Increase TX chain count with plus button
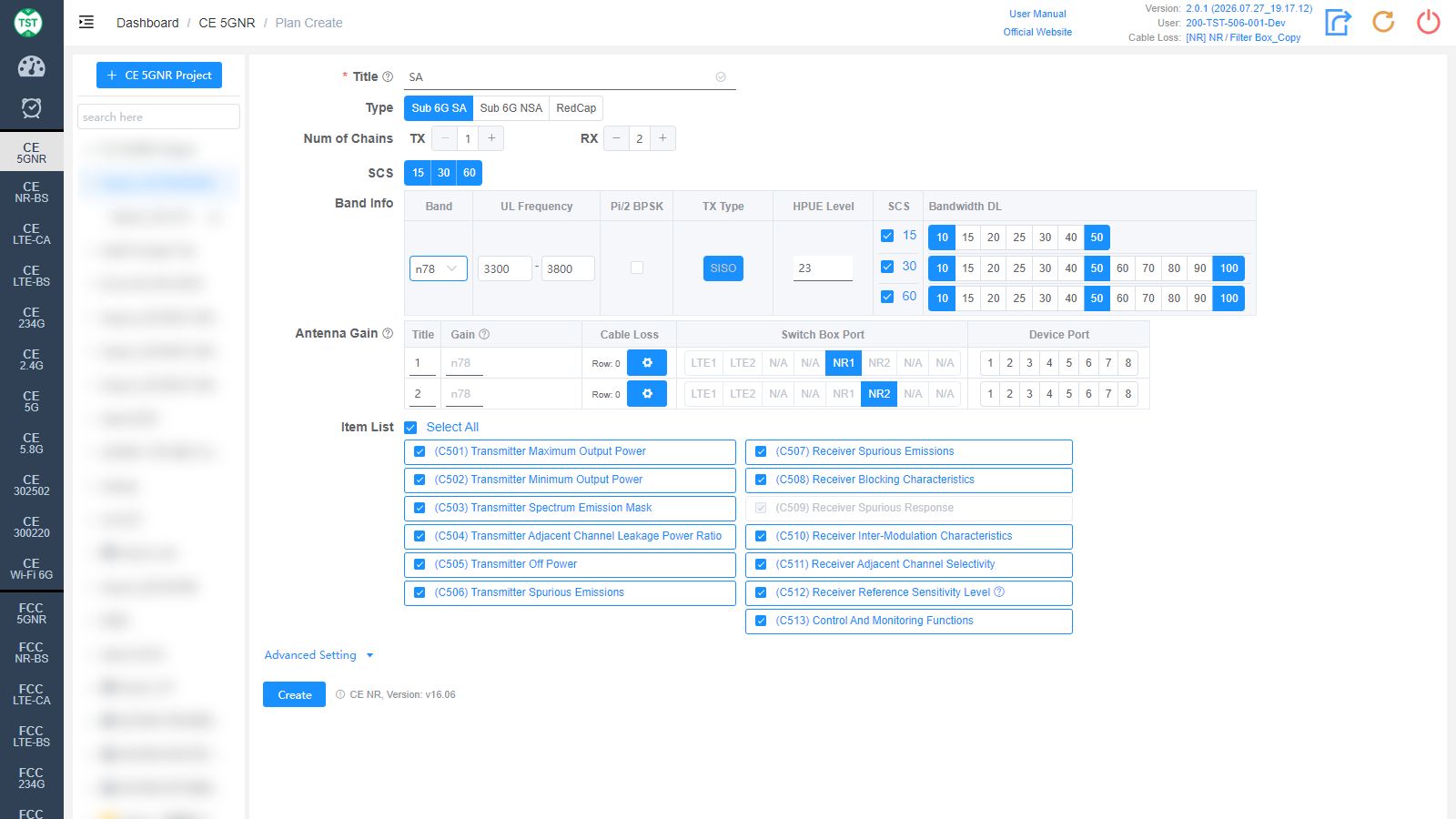This screenshot has width=1456, height=819. (x=491, y=138)
